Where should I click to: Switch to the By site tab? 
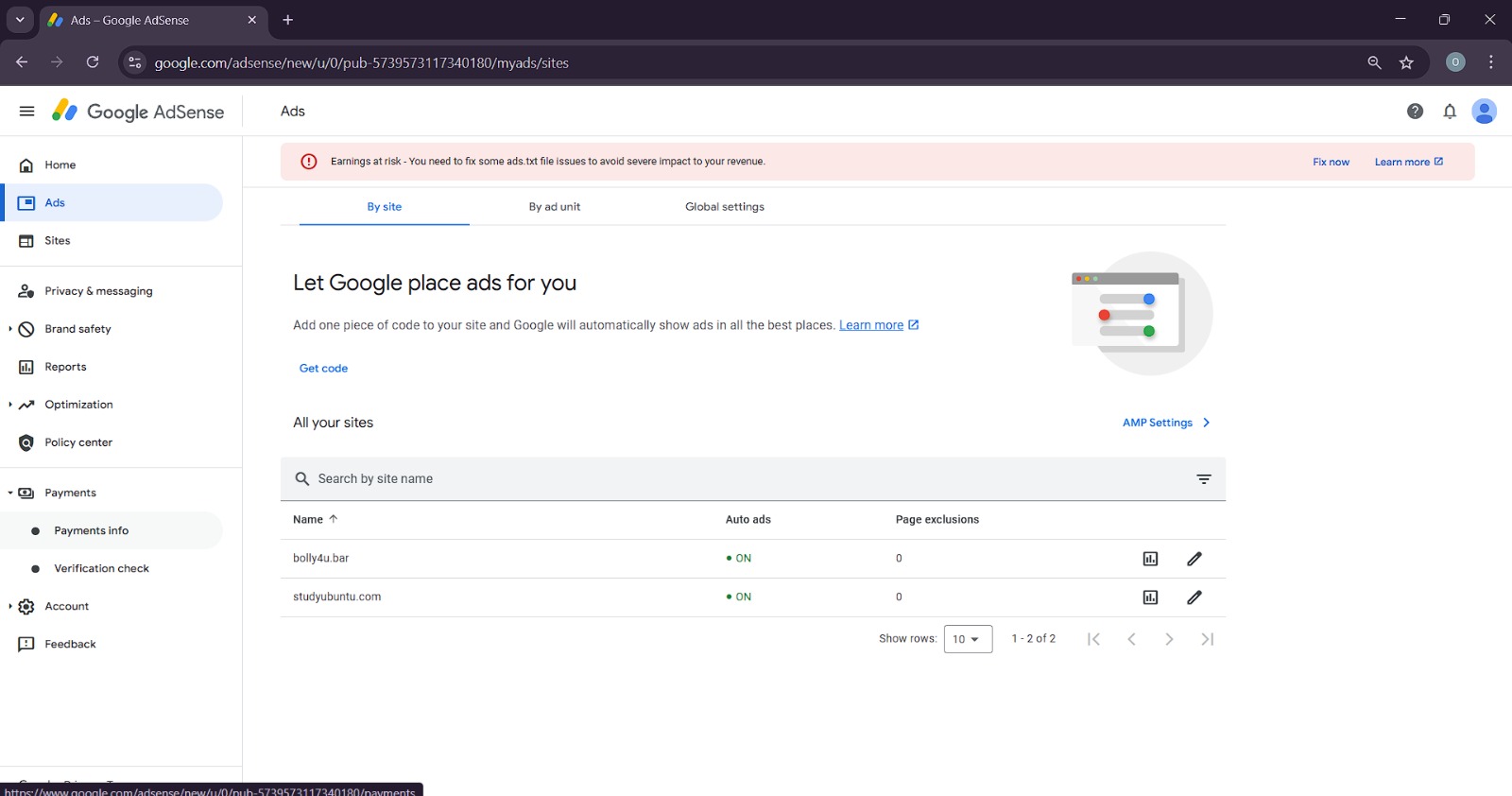click(385, 206)
